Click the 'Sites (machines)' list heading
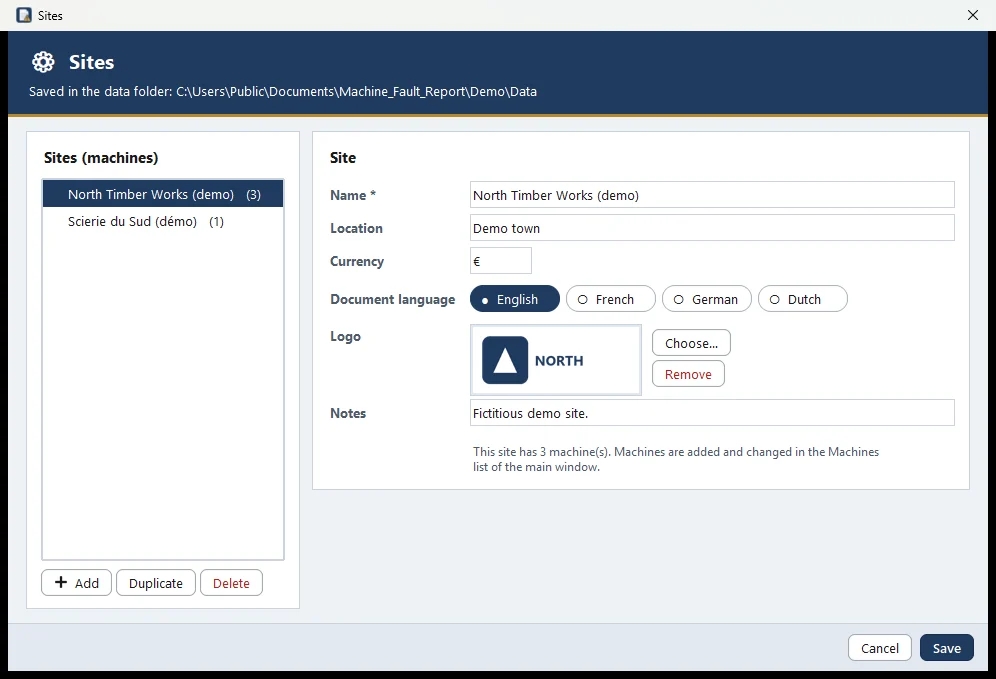Viewport: 996px width, 679px height. (x=101, y=158)
